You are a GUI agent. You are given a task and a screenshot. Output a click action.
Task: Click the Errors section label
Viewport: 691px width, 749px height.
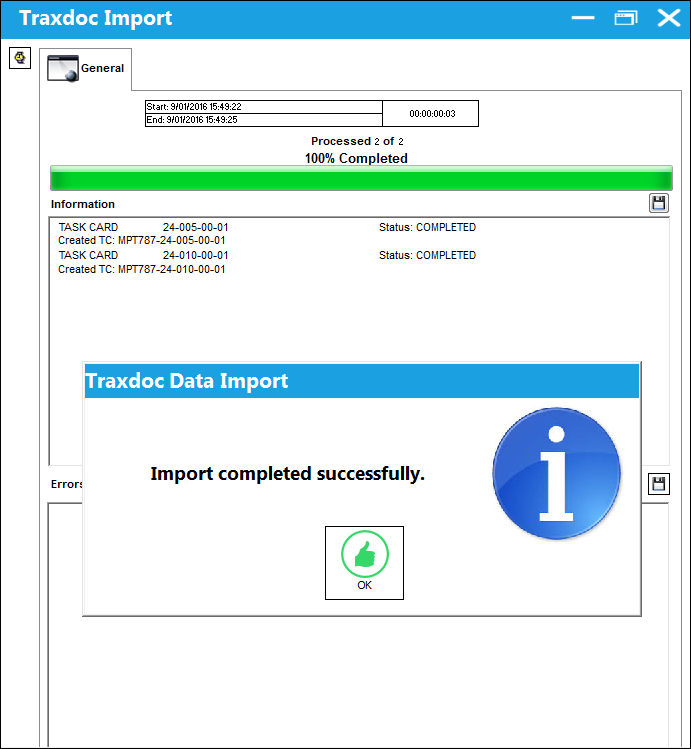coord(67,484)
